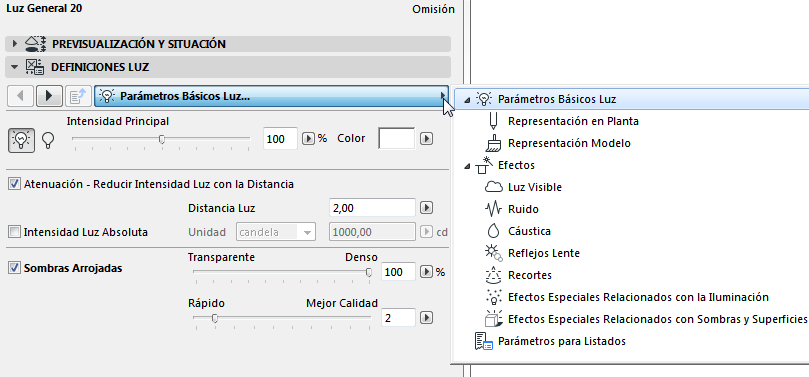This screenshot has width=809, height=377.
Task: Open Parámetros para Listados page
Action: tap(562, 341)
